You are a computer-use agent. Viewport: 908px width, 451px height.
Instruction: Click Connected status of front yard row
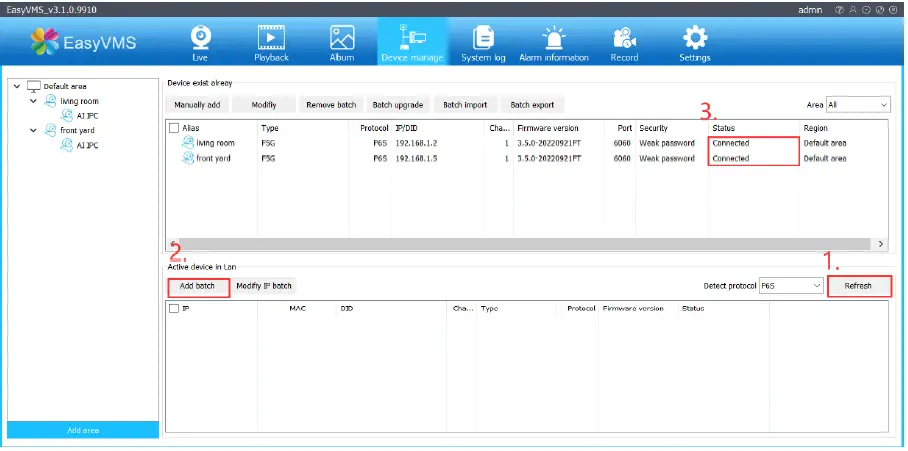click(731, 158)
